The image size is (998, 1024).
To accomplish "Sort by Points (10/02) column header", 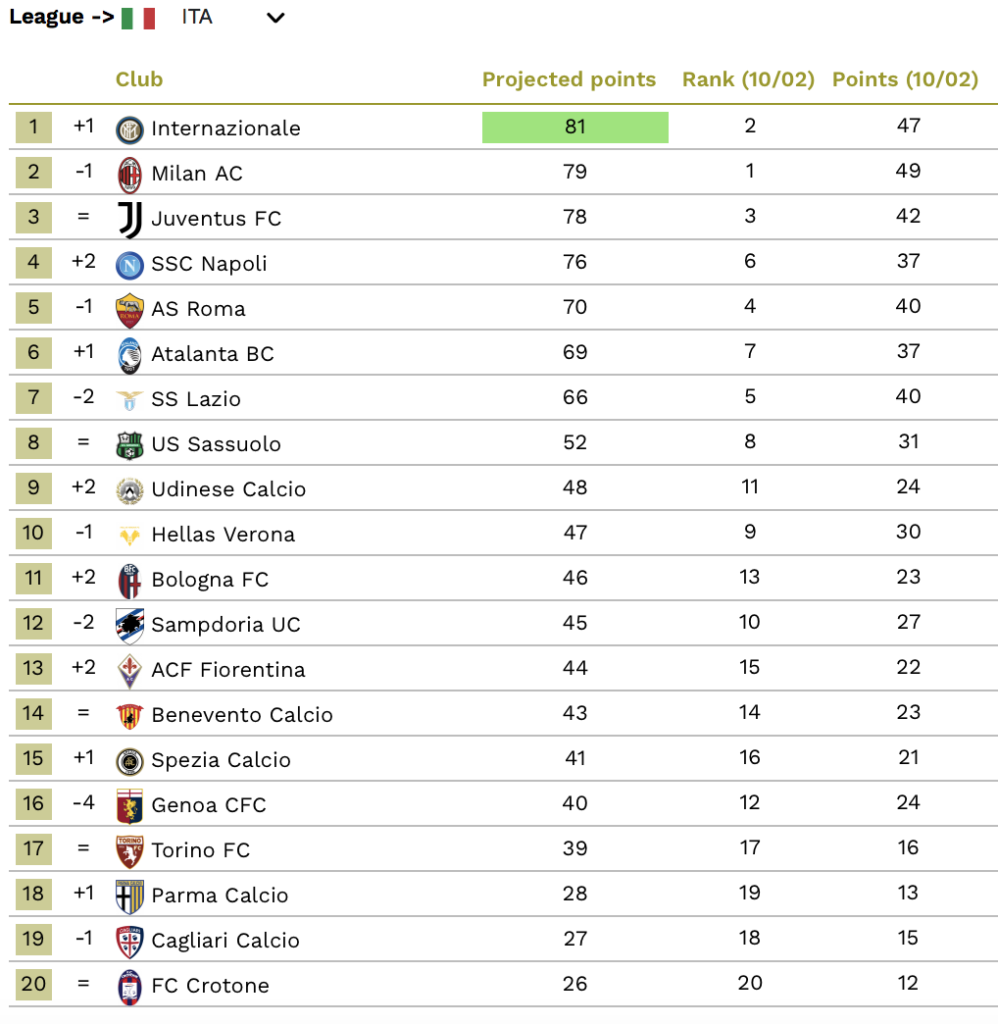I will [x=905, y=80].
